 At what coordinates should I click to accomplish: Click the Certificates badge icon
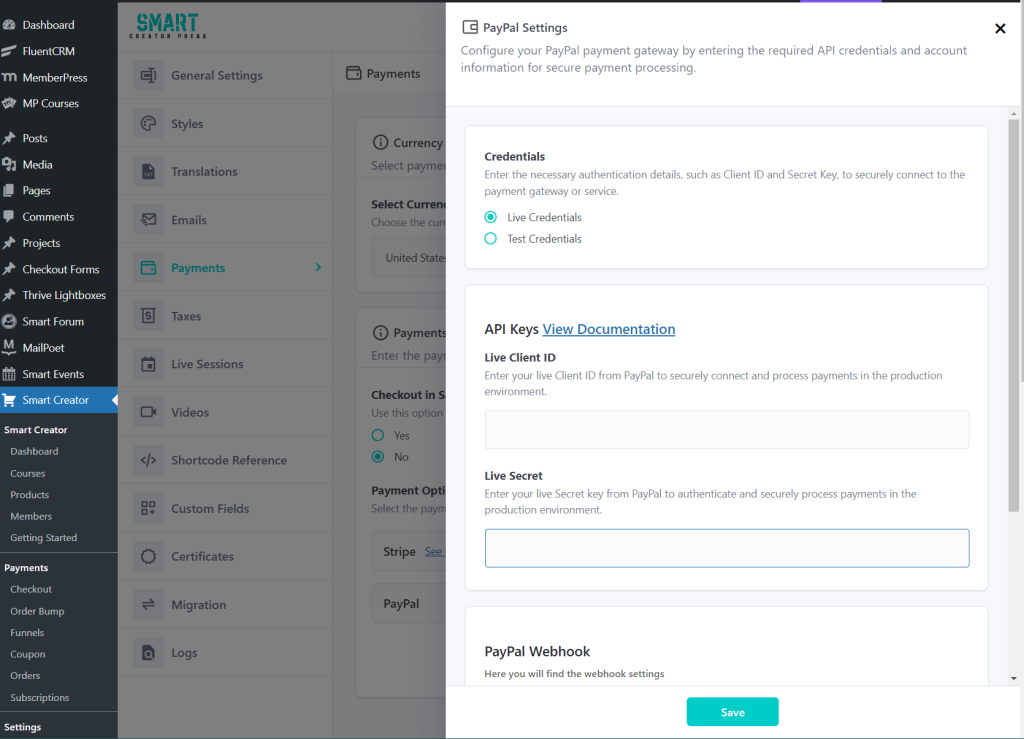149,556
